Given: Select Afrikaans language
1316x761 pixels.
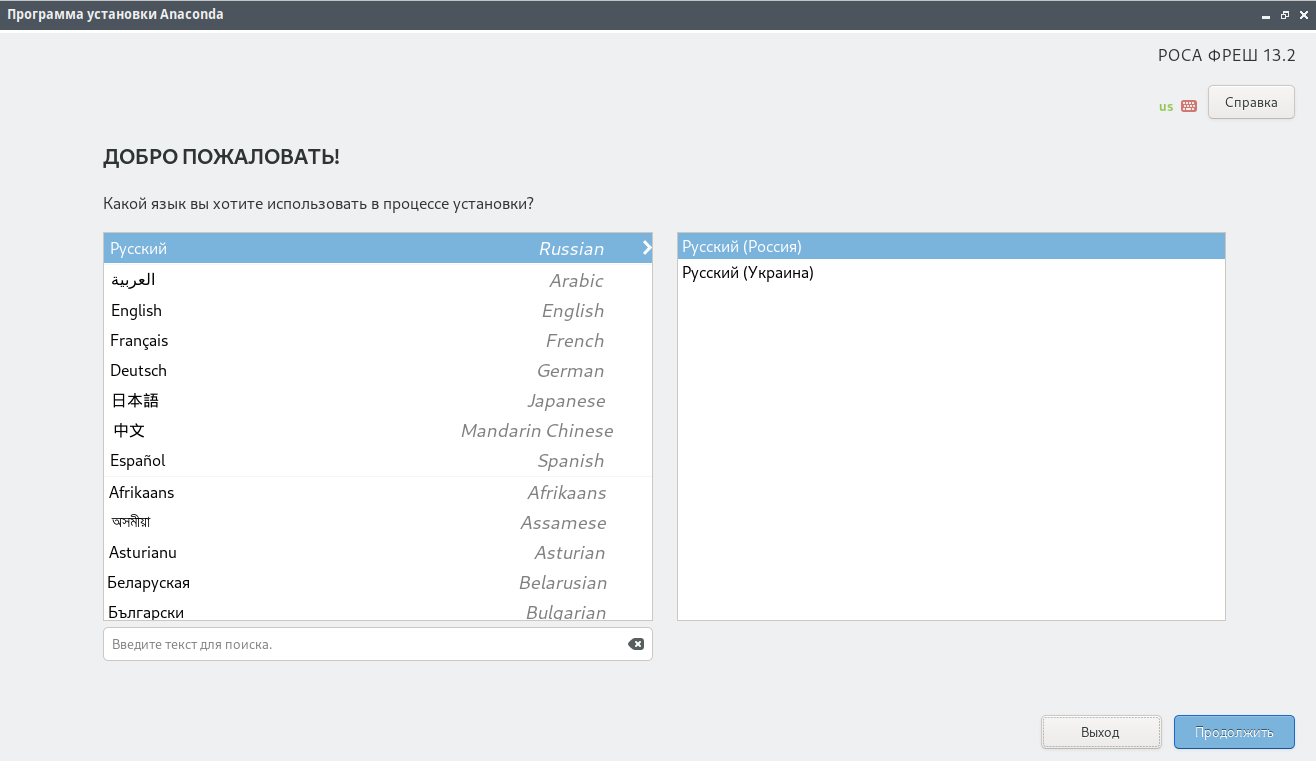Looking at the screenshot, I should [378, 492].
